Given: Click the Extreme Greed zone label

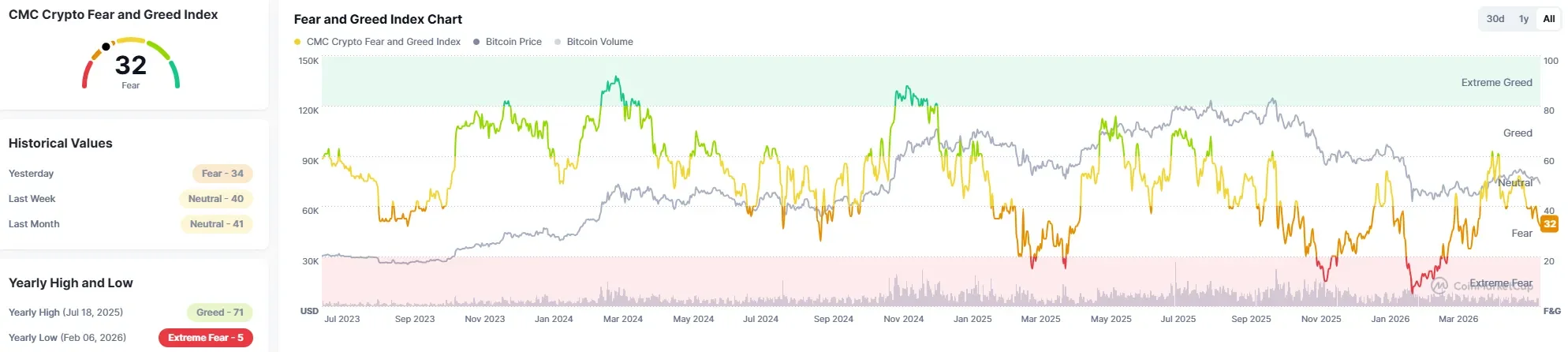Looking at the screenshot, I should coord(1496,82).
